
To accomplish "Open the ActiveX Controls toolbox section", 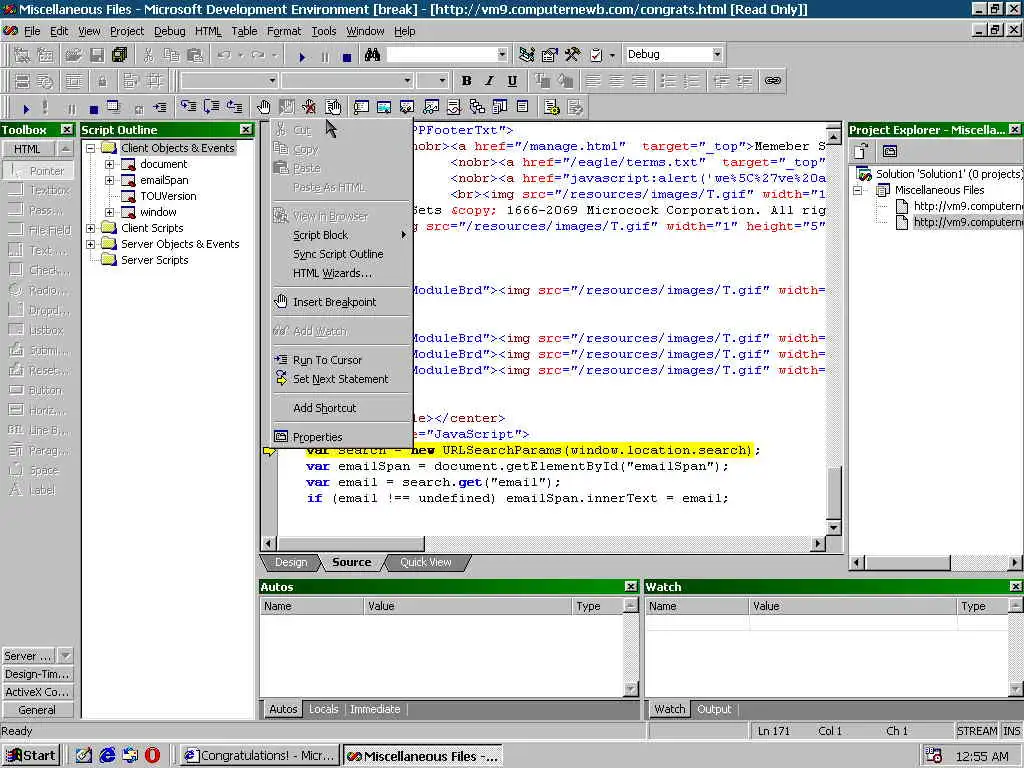I will 37,692.
